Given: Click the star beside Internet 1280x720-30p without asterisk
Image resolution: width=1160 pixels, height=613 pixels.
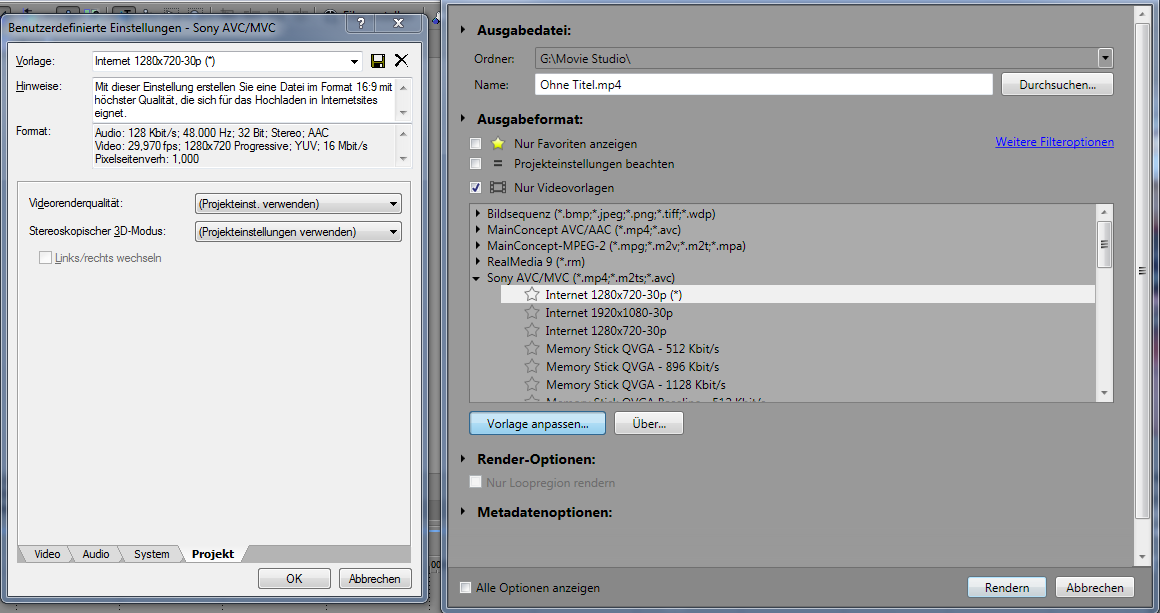Looking at the screenshot, I should 532,330.
